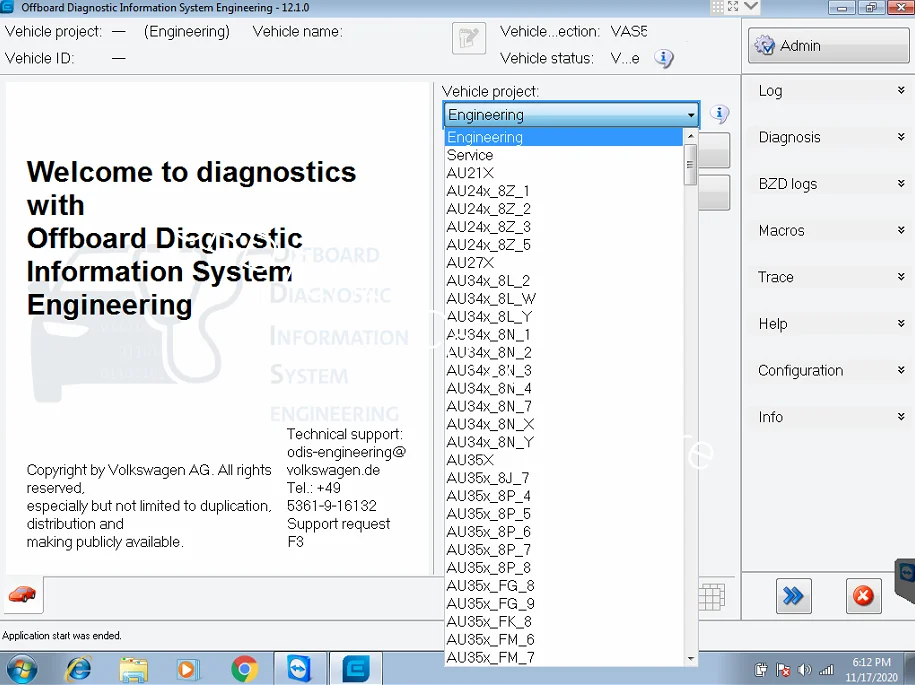The image size is (915, 685).
Task: Click project list scroll down arrow
Action: [690, 658]
